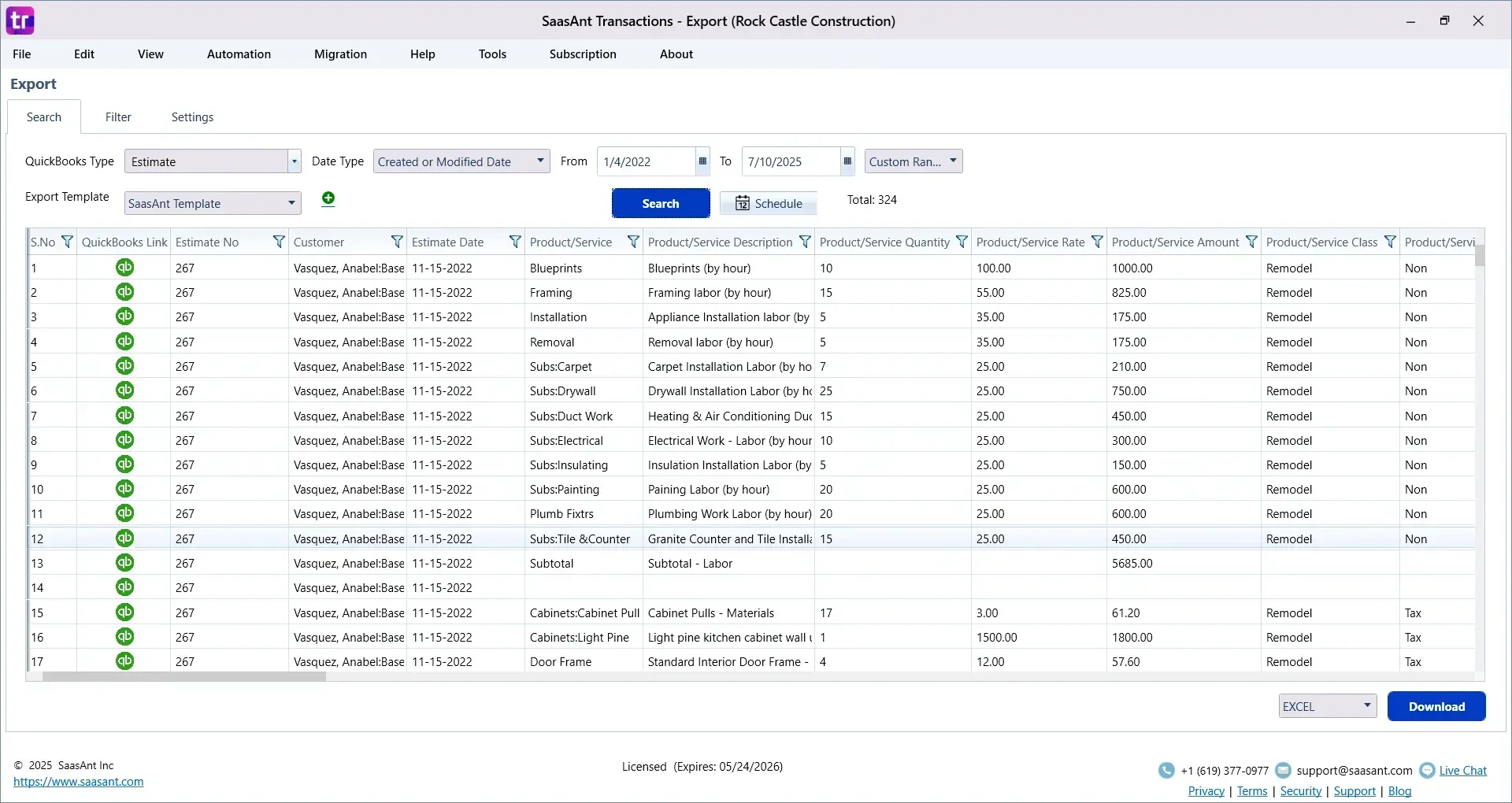The image size is (1512, 803).
Task: Open the About menu
Action: (676, 54)
